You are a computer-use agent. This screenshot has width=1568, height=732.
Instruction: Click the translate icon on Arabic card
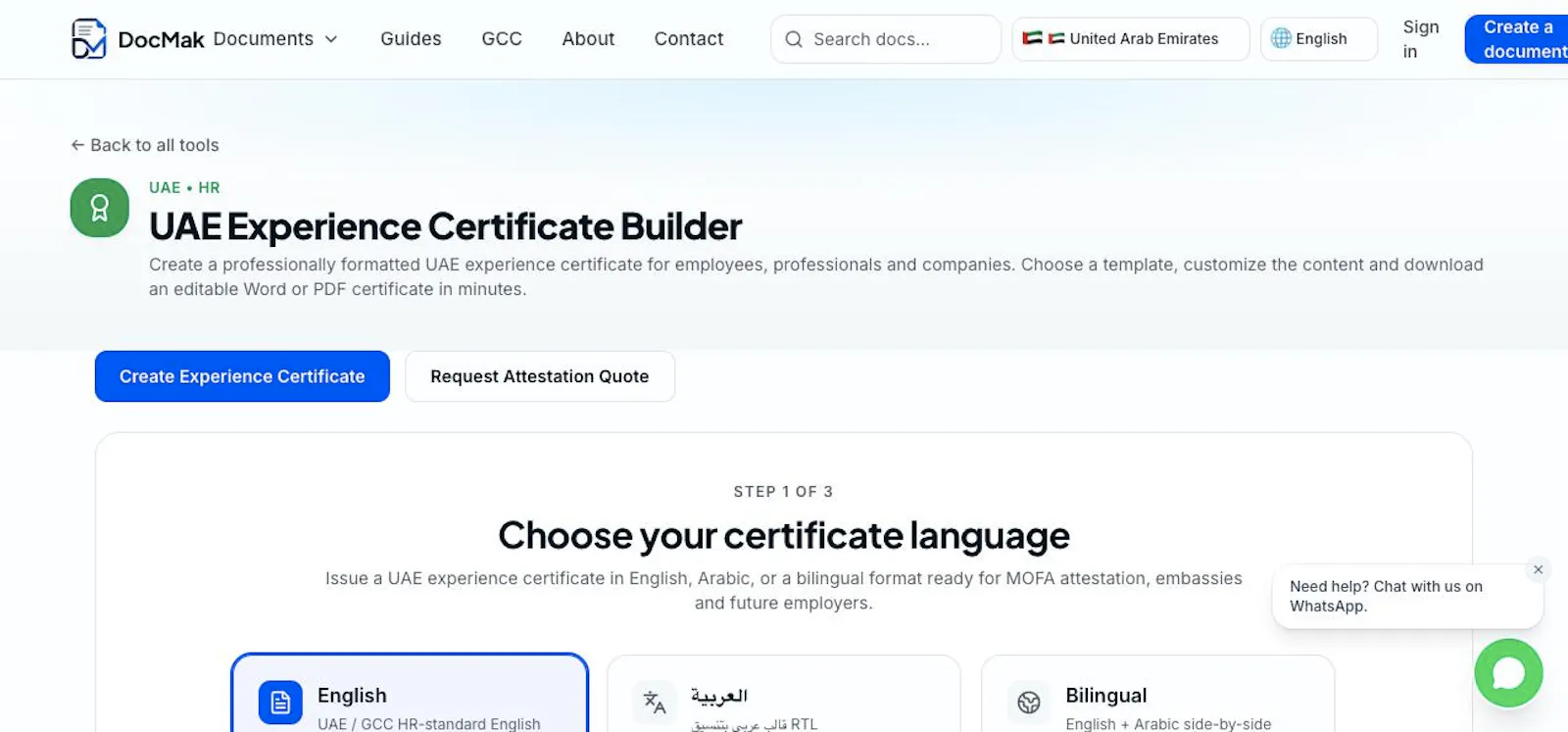655,703
